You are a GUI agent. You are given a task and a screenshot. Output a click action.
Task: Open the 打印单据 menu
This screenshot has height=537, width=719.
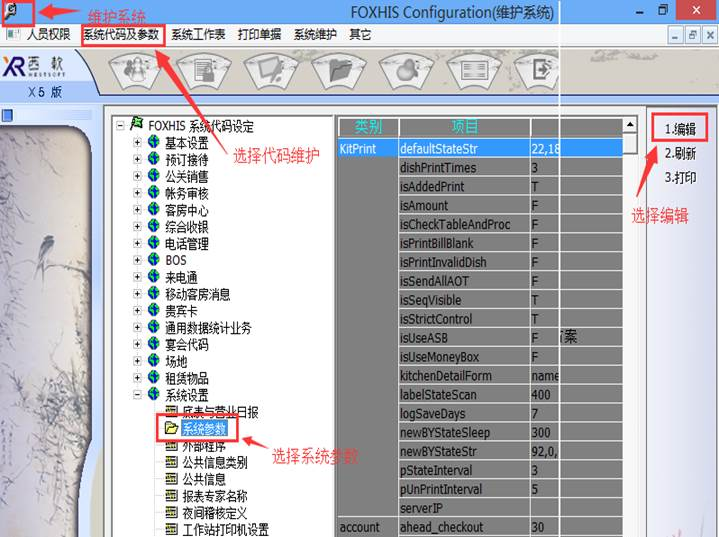pos(259,34)
